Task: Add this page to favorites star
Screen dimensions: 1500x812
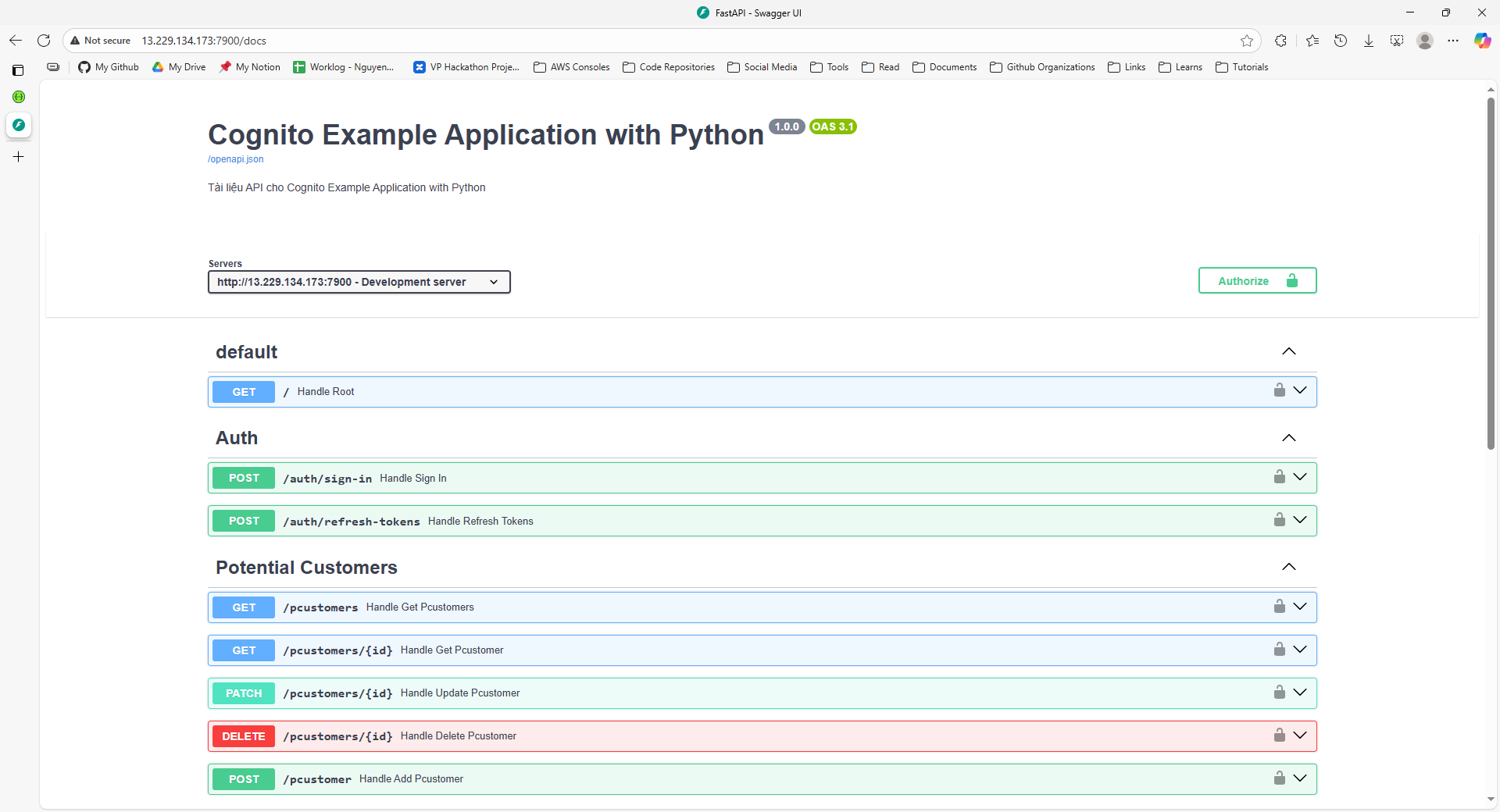Action: [x=1246, y=41]
